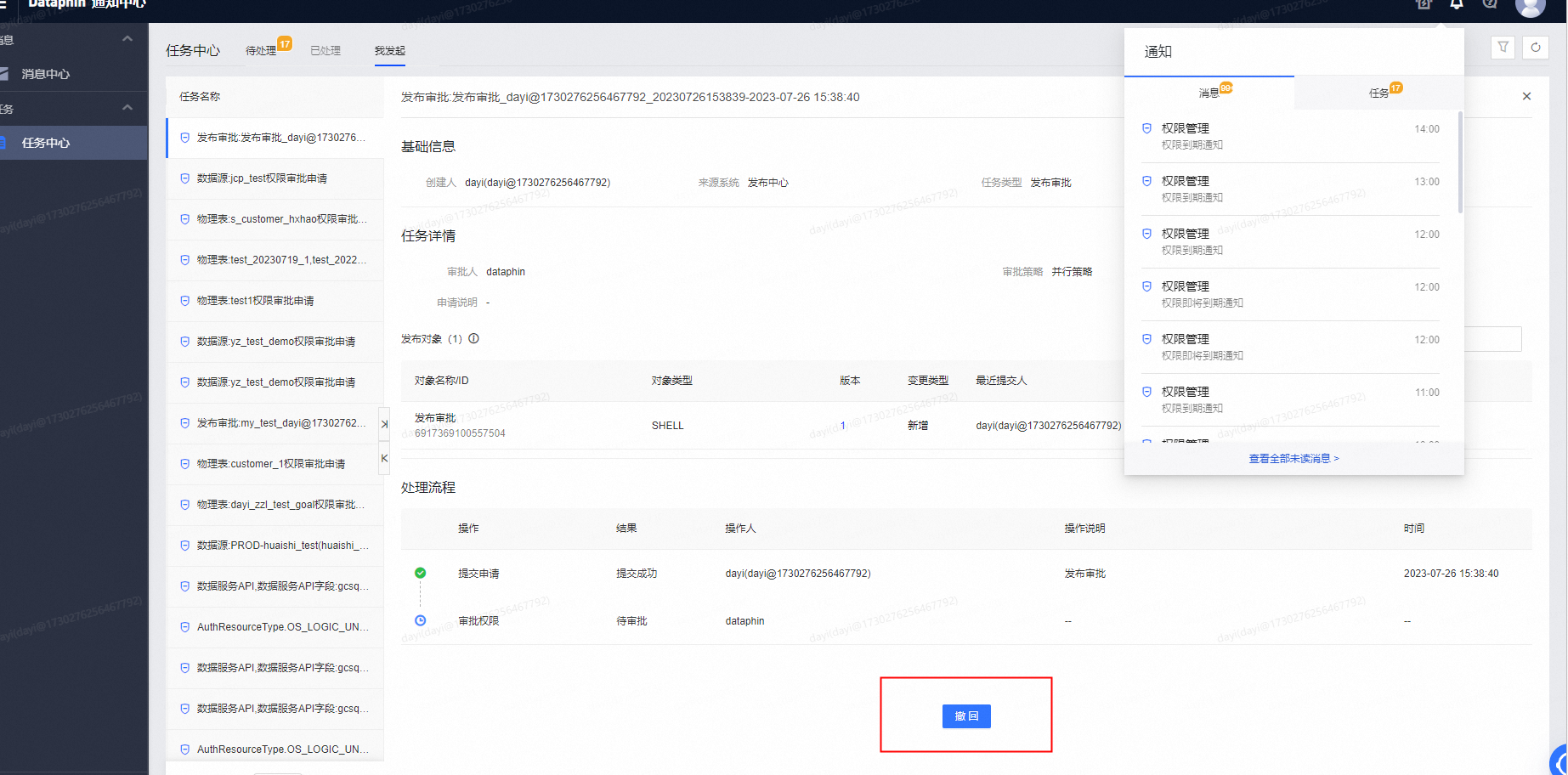The image size is (1568, 775).
Task: Go to 消息中心 in the sidebar
Action: click(x=46, y=74)
